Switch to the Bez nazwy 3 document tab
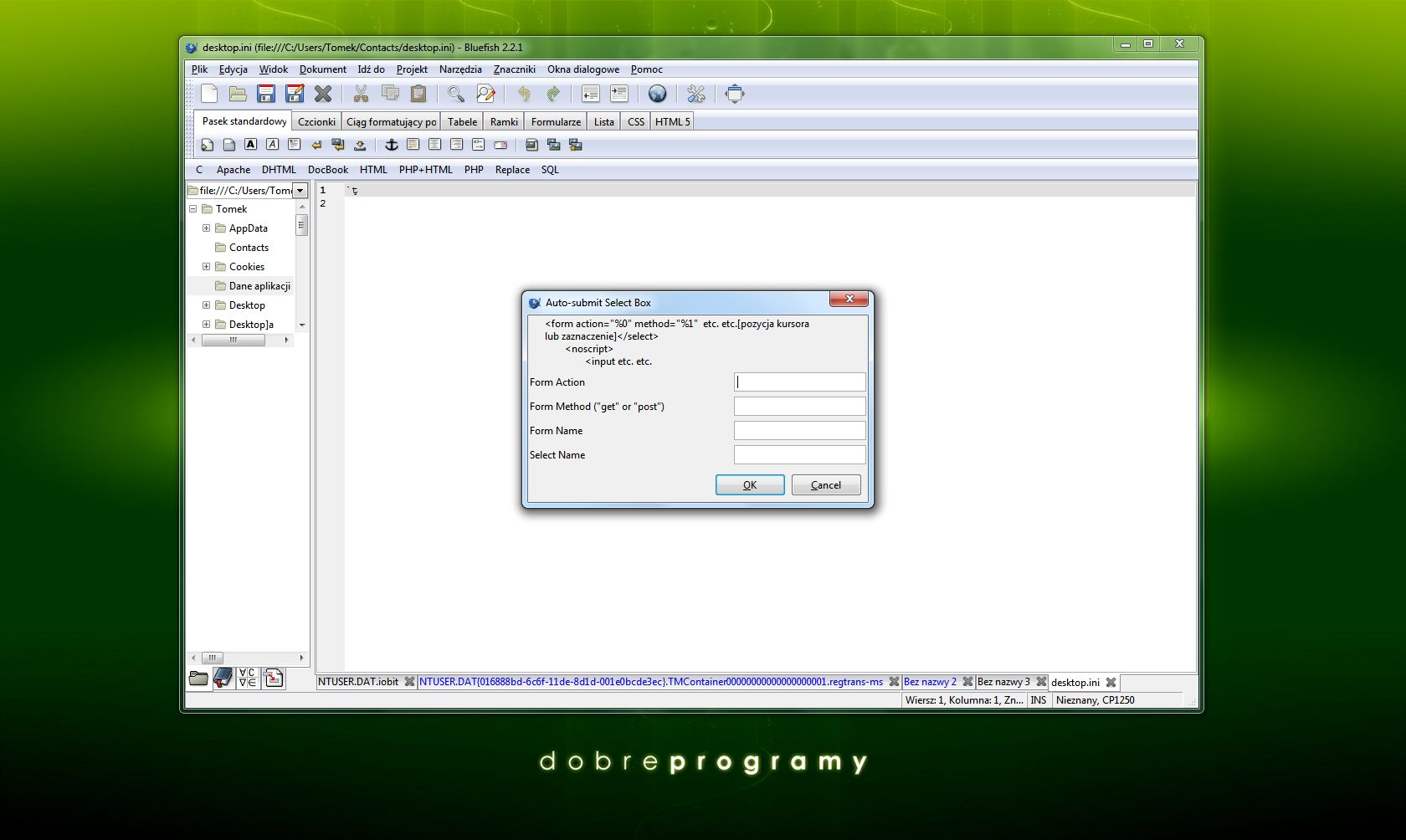Image resolution: width=1406 pixels, height=840 pixels. click(x=1003, y=682)
